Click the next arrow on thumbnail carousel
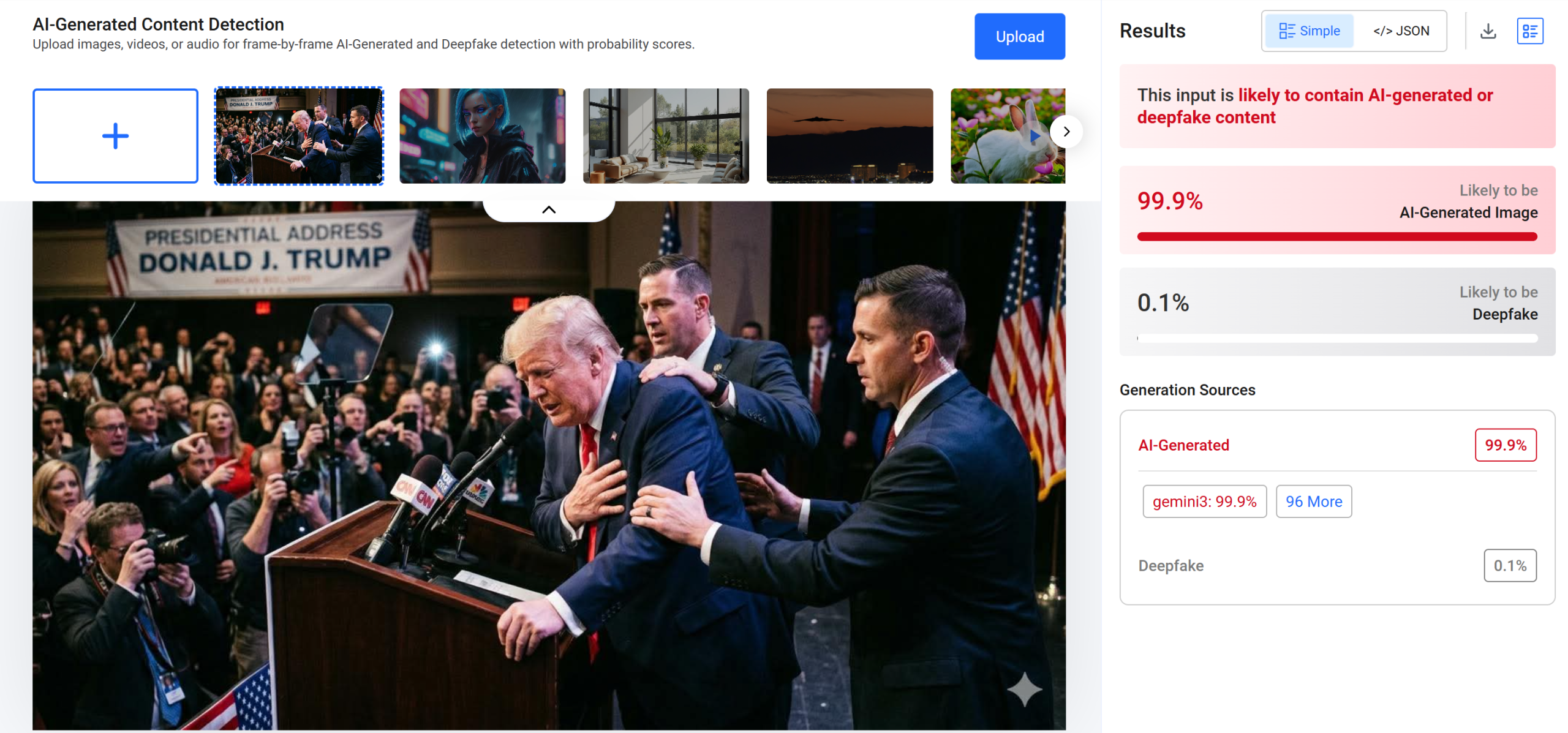Viewport: 1568px width, 733px height. tap(1066, 131)
